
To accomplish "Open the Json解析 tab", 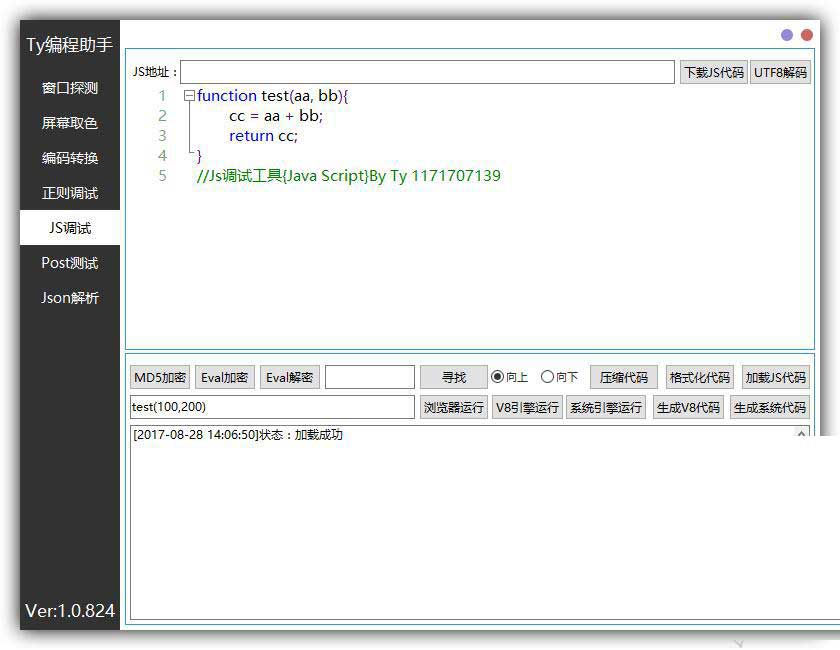I will (x=70, y=298).
